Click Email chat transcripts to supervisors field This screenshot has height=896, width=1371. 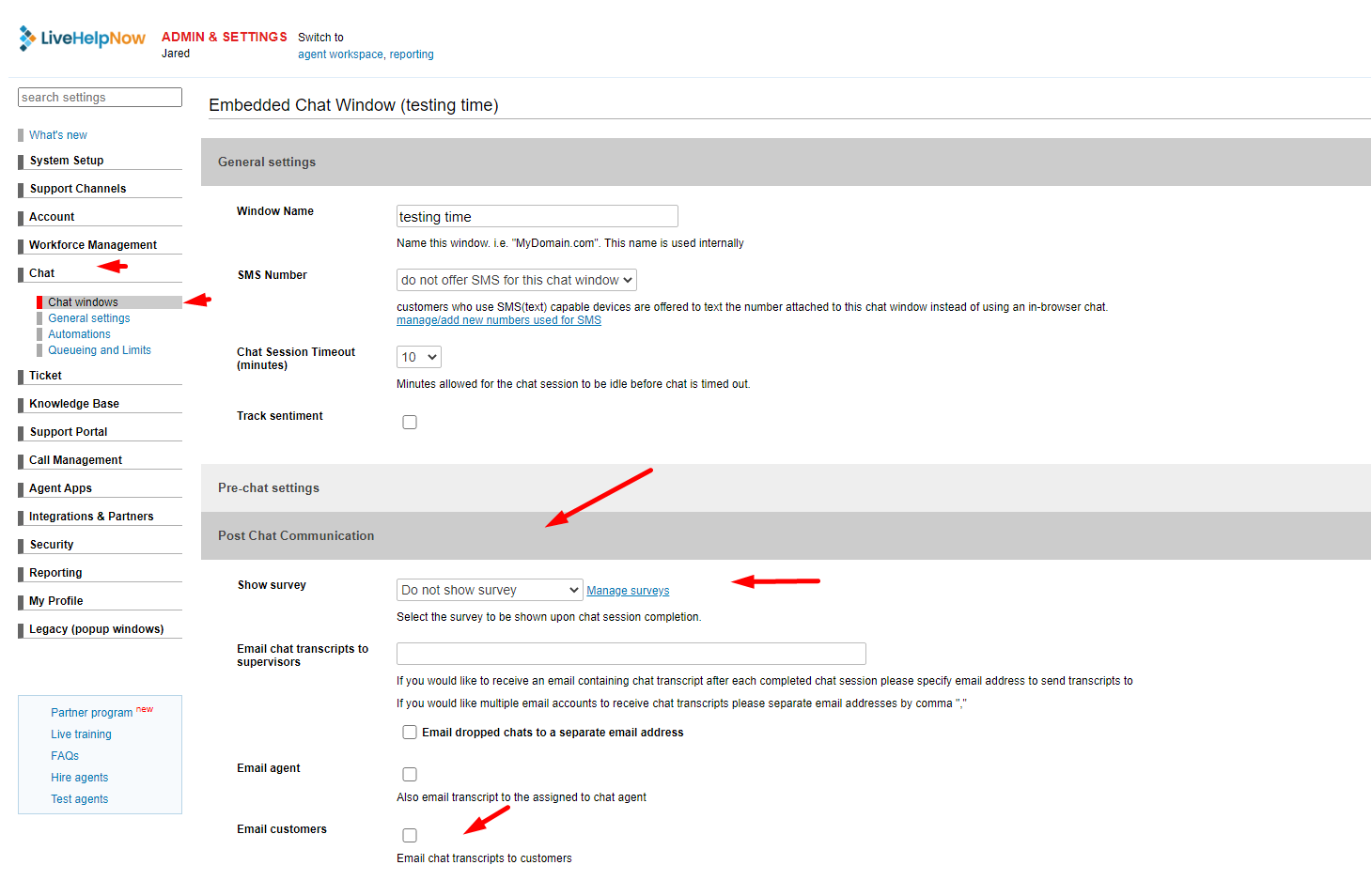tap(631, 654)
